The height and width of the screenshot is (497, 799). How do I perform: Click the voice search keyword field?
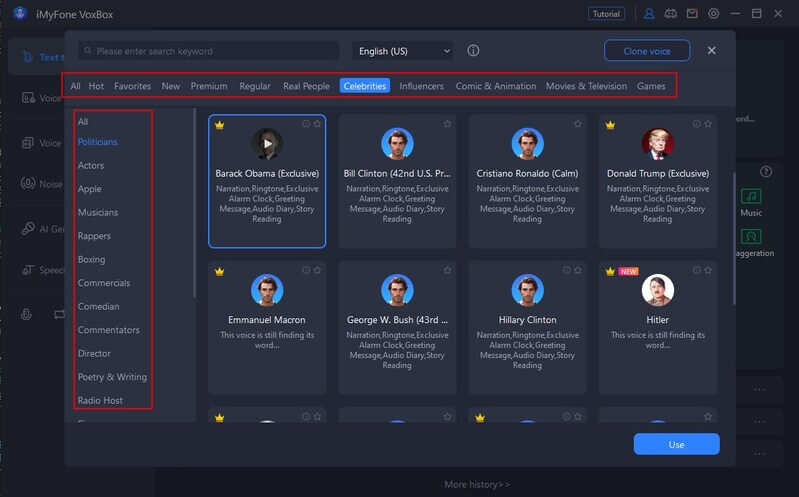pyautogui.click(x=210, y=51)
